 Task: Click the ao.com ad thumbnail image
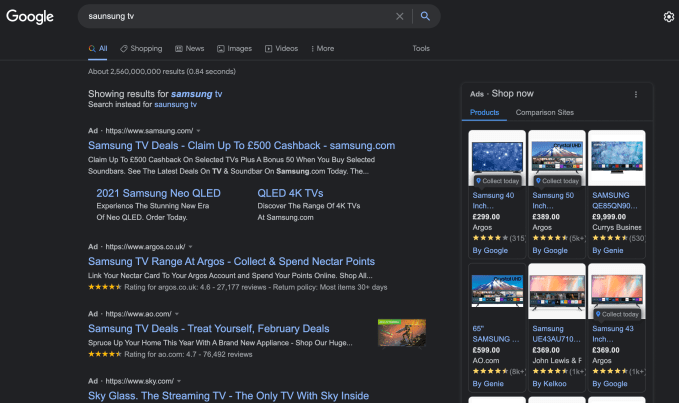(402, 333)
